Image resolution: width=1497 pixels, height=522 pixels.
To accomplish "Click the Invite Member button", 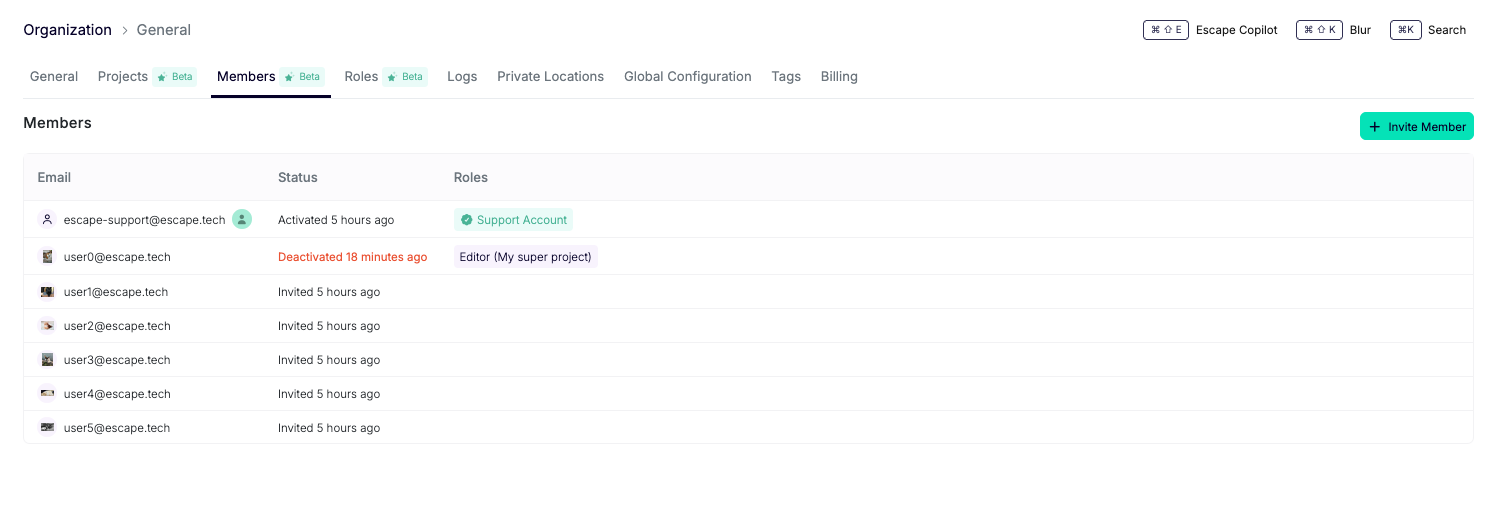I will pyautogui.click(x=1416, y=126).
